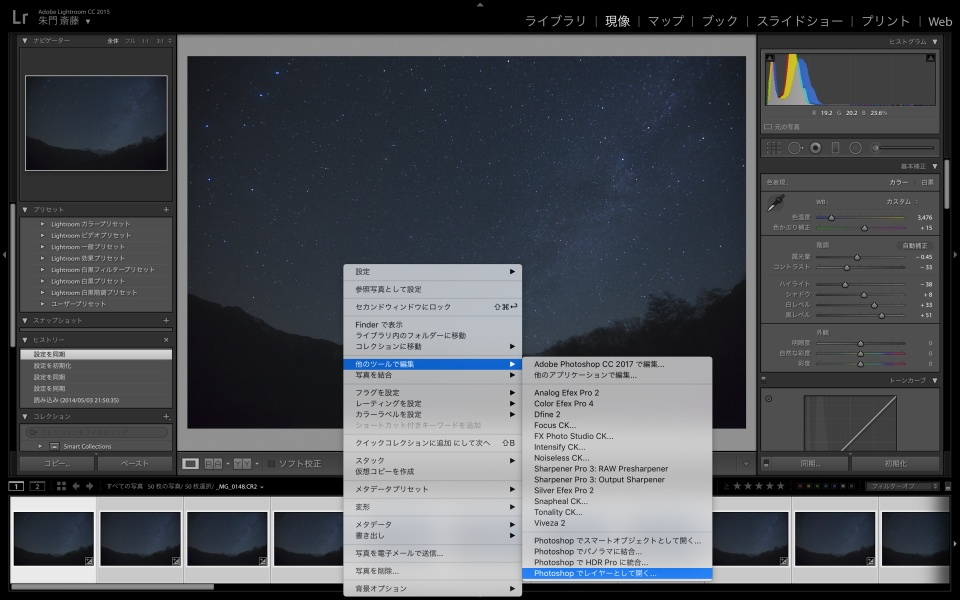Select the Spot Removal tool

[x=795, y=148]
